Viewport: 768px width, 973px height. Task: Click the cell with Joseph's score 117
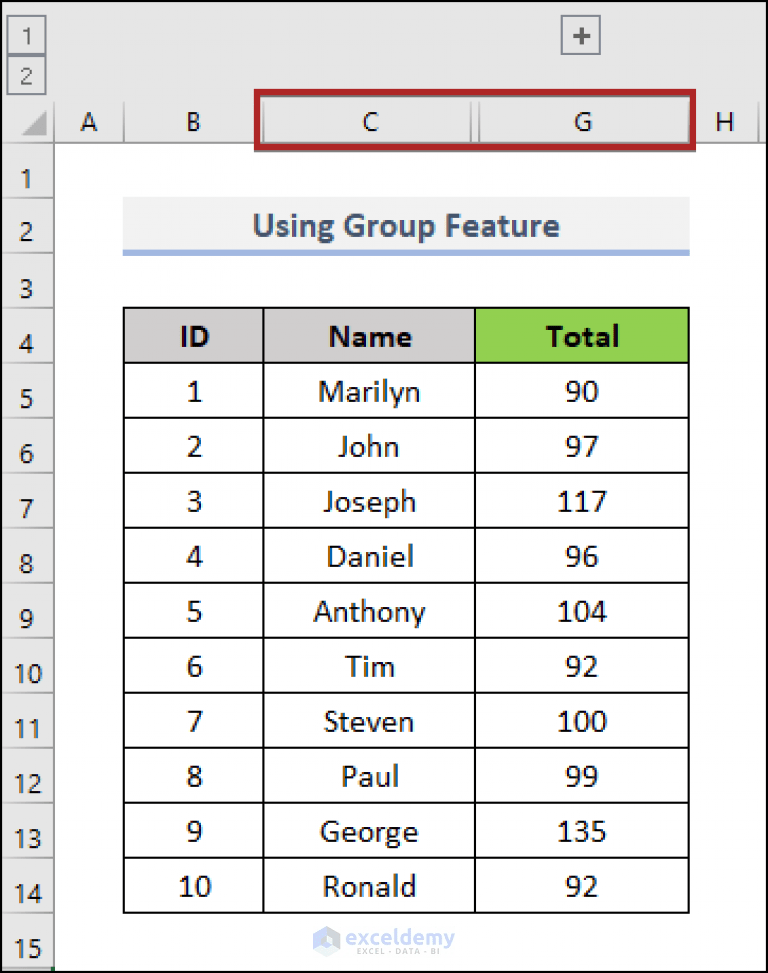click(x=581, y=501)
